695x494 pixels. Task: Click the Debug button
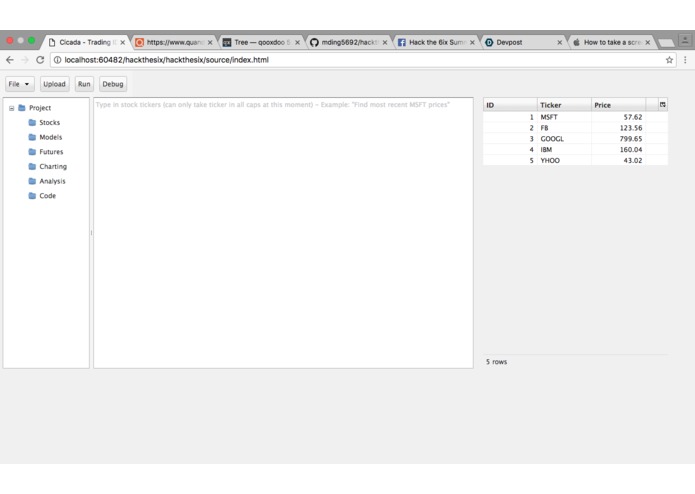(x=113, y=84)
